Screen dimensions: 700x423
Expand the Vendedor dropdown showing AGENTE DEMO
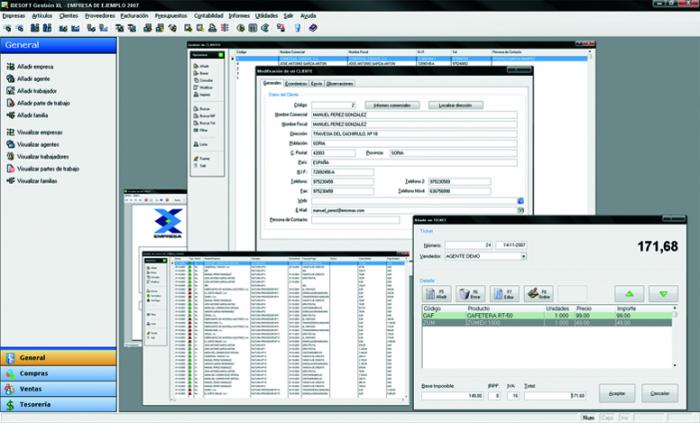coord(525,256)
